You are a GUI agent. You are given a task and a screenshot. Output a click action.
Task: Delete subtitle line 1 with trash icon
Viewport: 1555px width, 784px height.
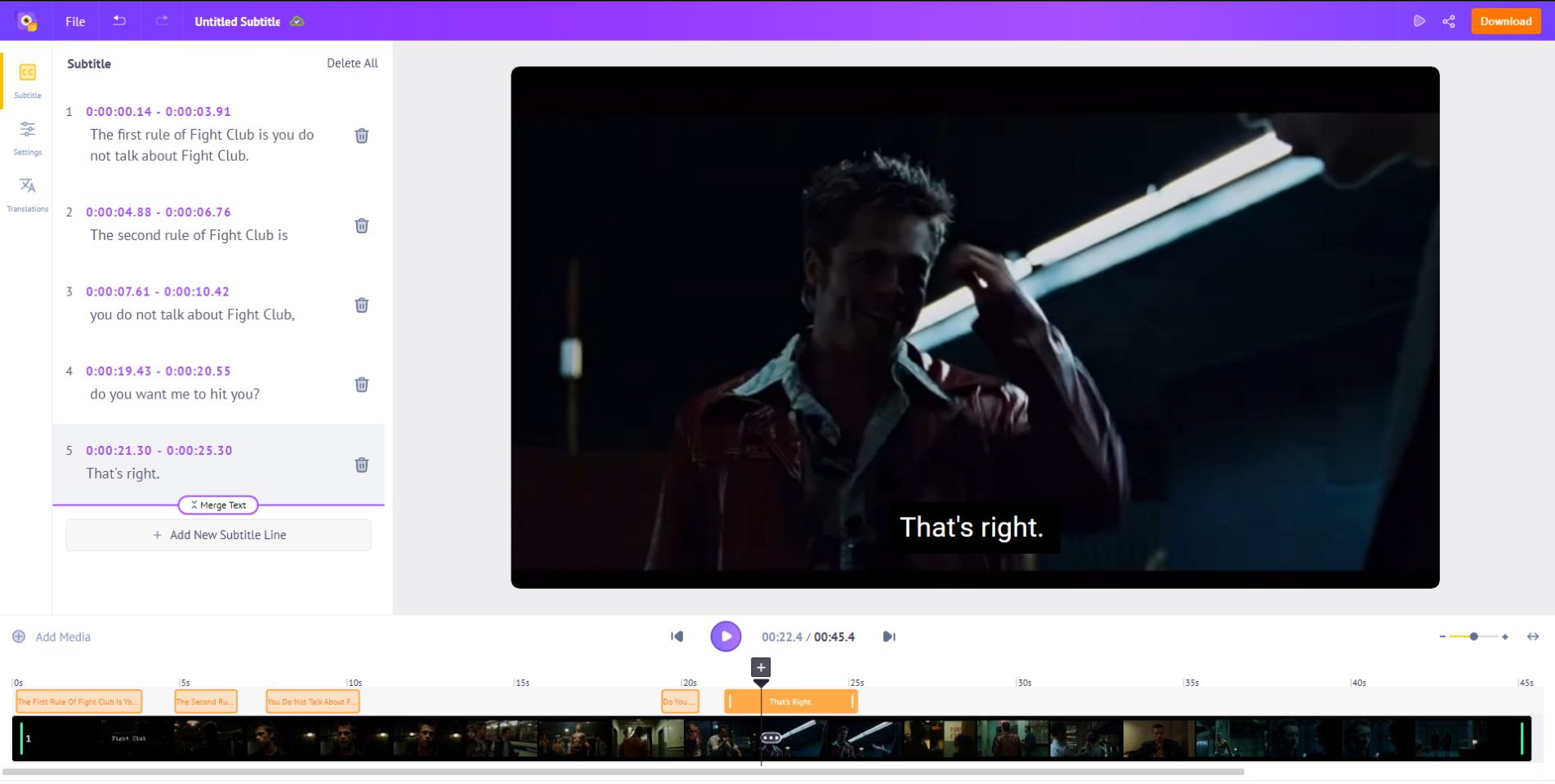pos(361,136)
